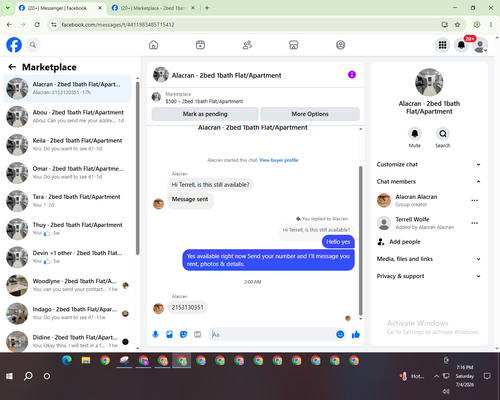Open Chrome tab search dropdown

(8, 8)
